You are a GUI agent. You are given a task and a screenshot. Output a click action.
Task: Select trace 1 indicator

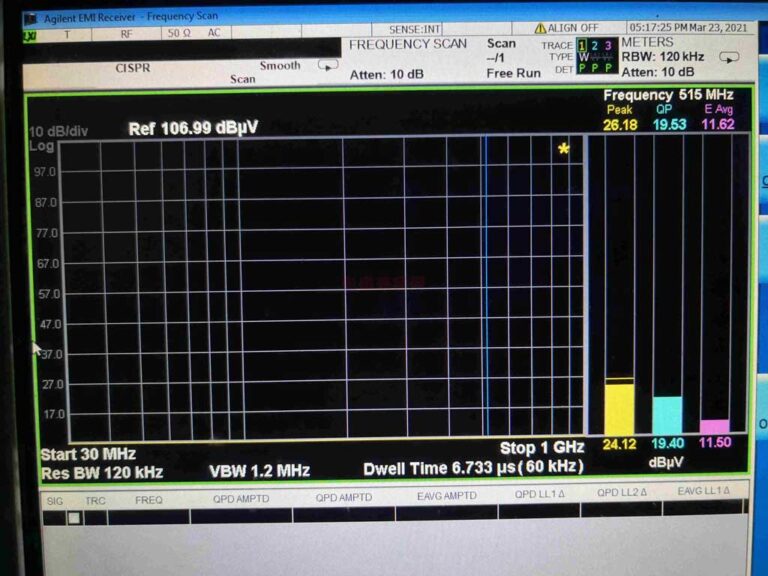coord(582,45)
